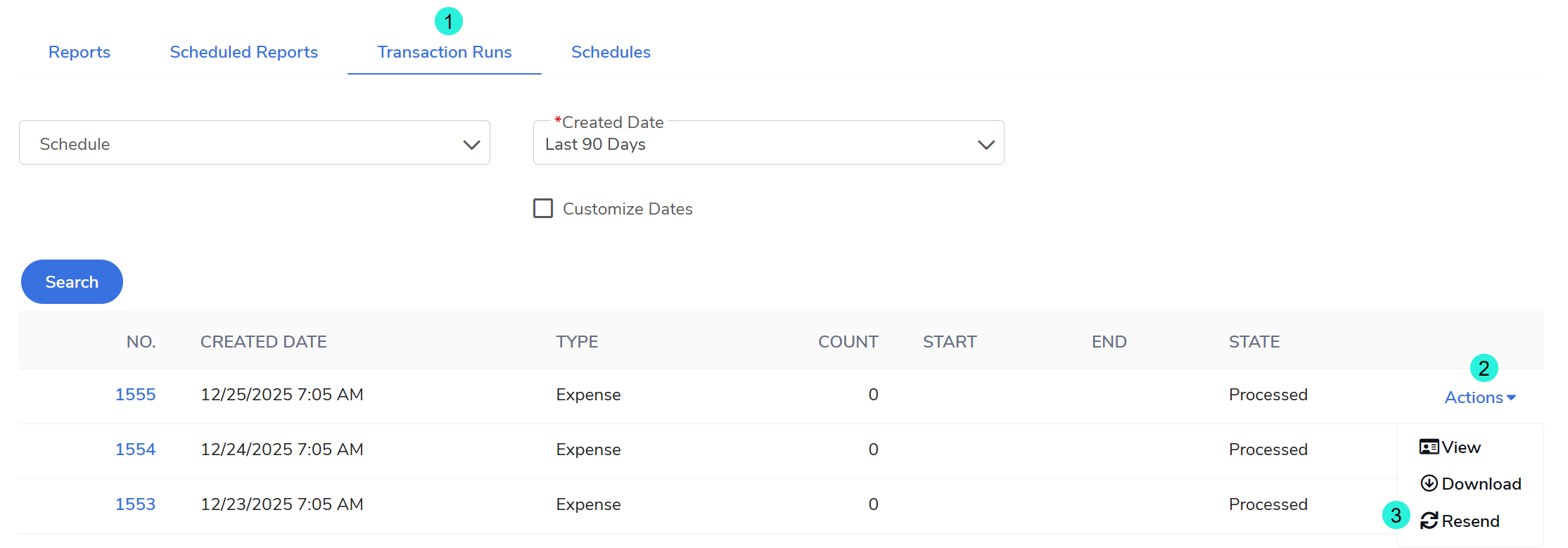Click the COUNT column header
Viewport: 1568px width, 548px height.
point(848,342)
